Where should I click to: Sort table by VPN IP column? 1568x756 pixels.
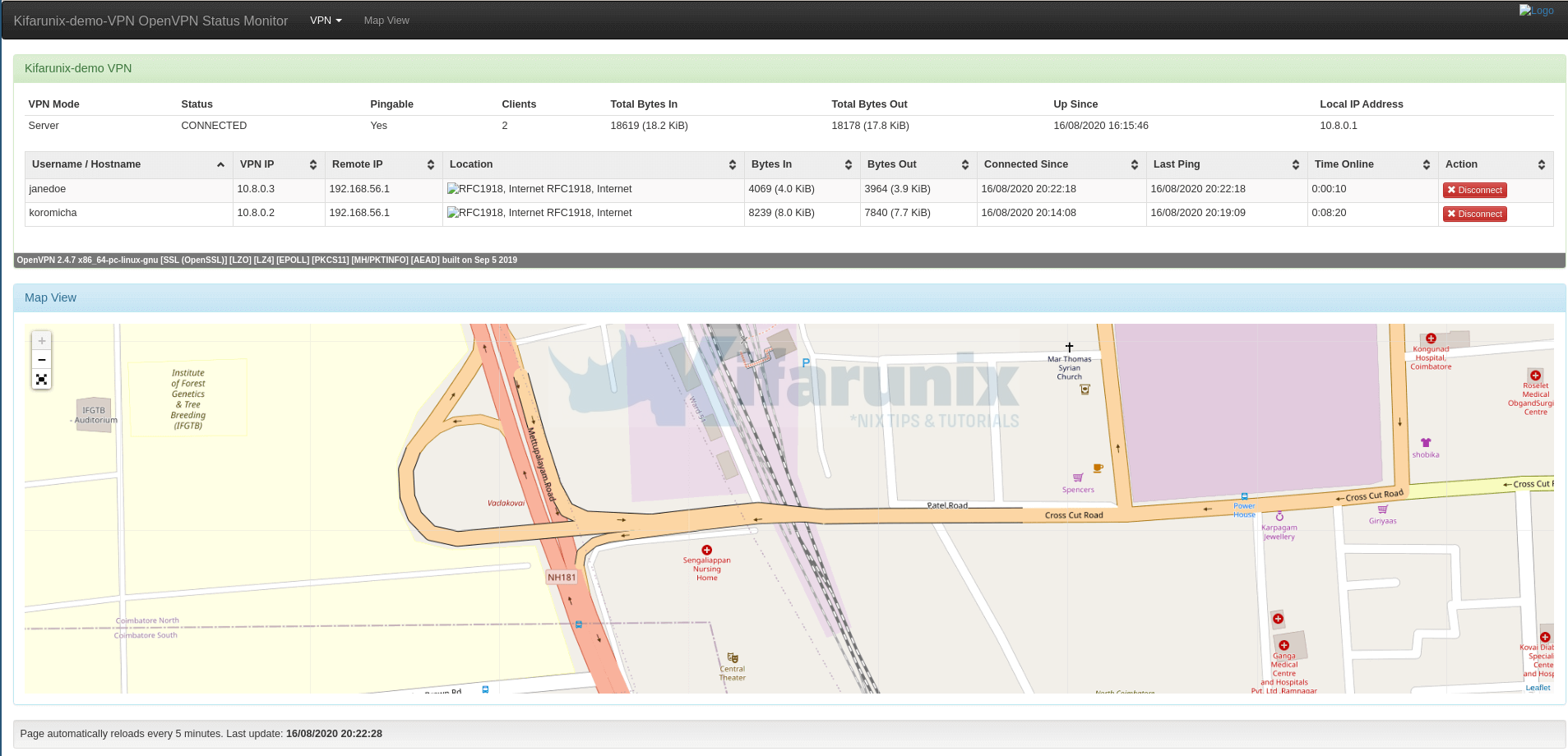tap(279, 164)
